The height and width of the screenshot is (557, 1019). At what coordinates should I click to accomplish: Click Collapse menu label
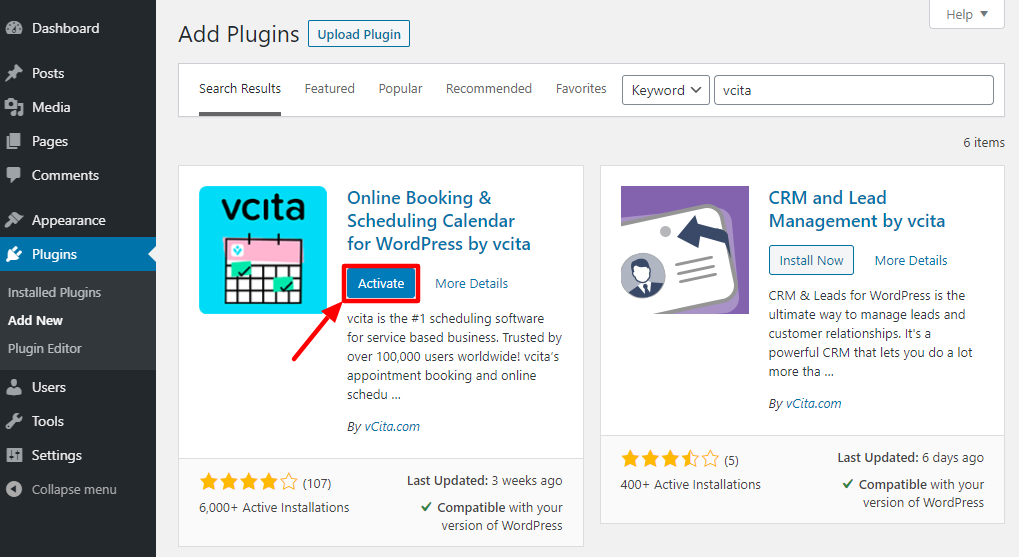pos(74,489)
